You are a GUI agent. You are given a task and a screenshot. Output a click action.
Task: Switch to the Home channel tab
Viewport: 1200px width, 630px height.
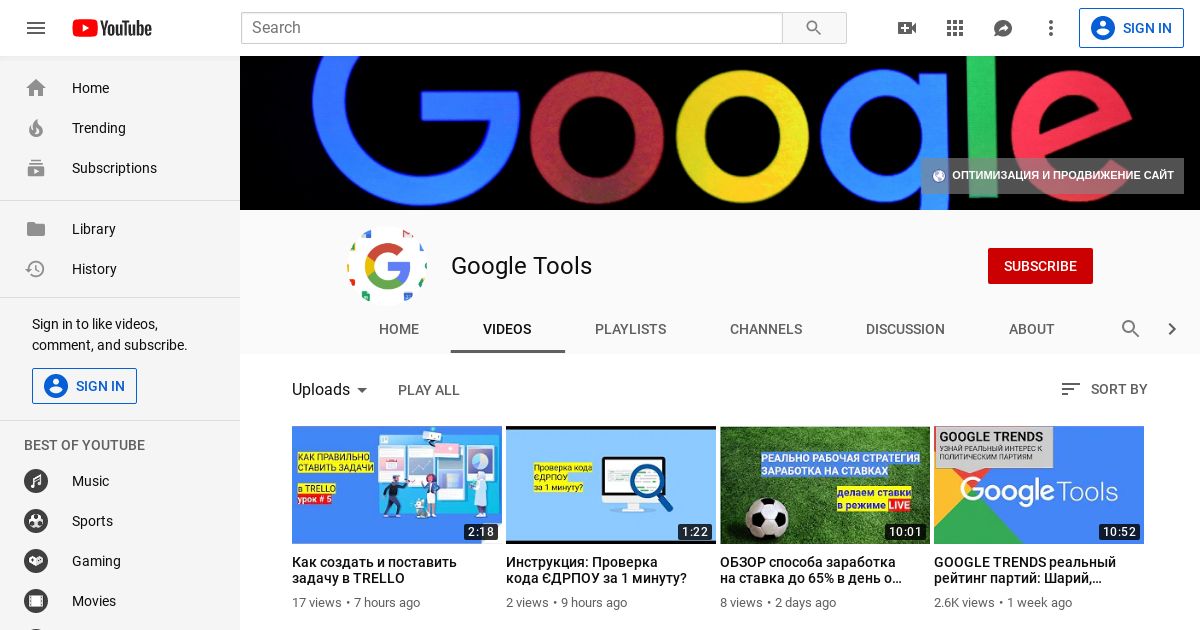coord(399,329)
